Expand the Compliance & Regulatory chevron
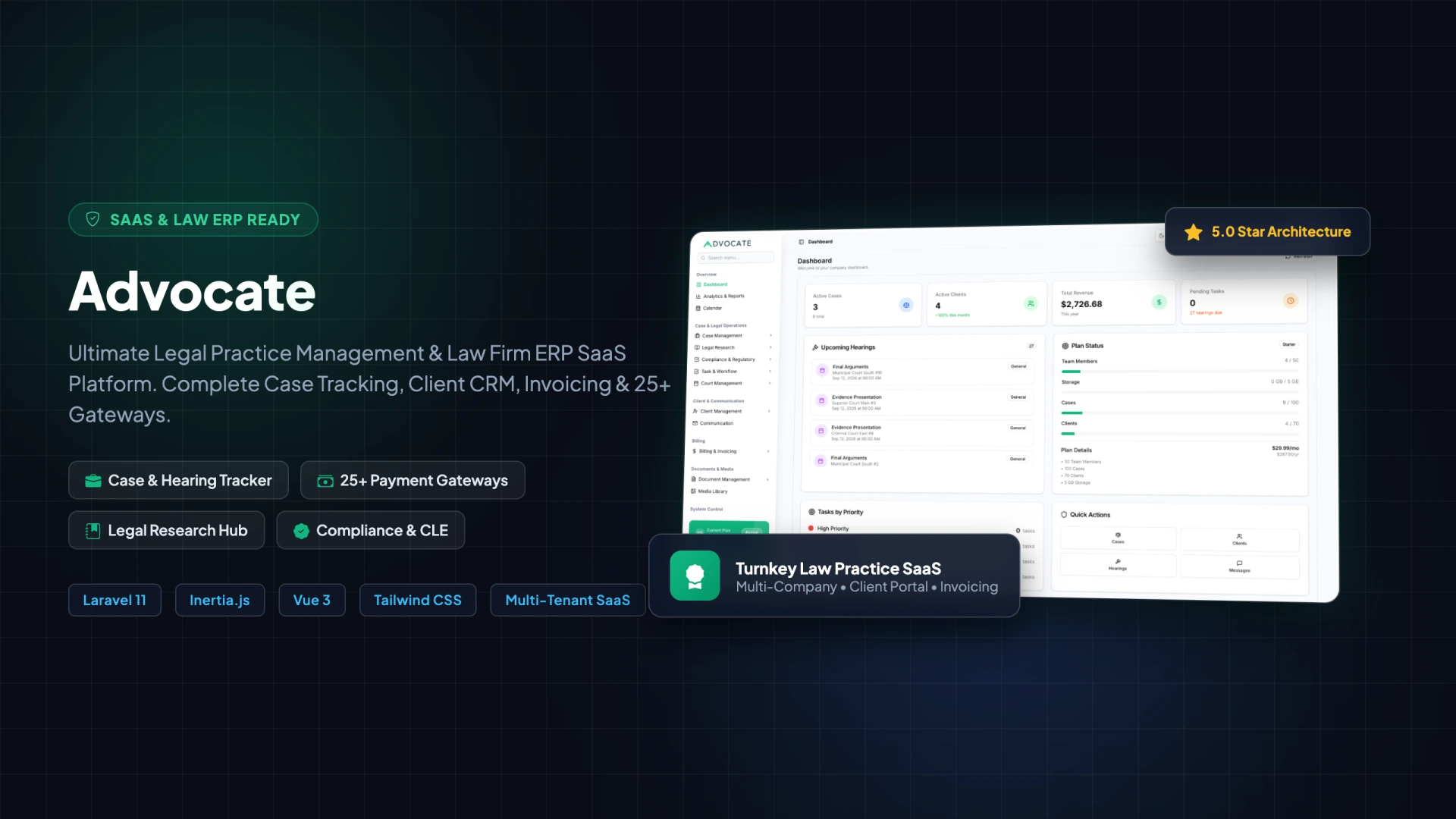 [770, 359]
